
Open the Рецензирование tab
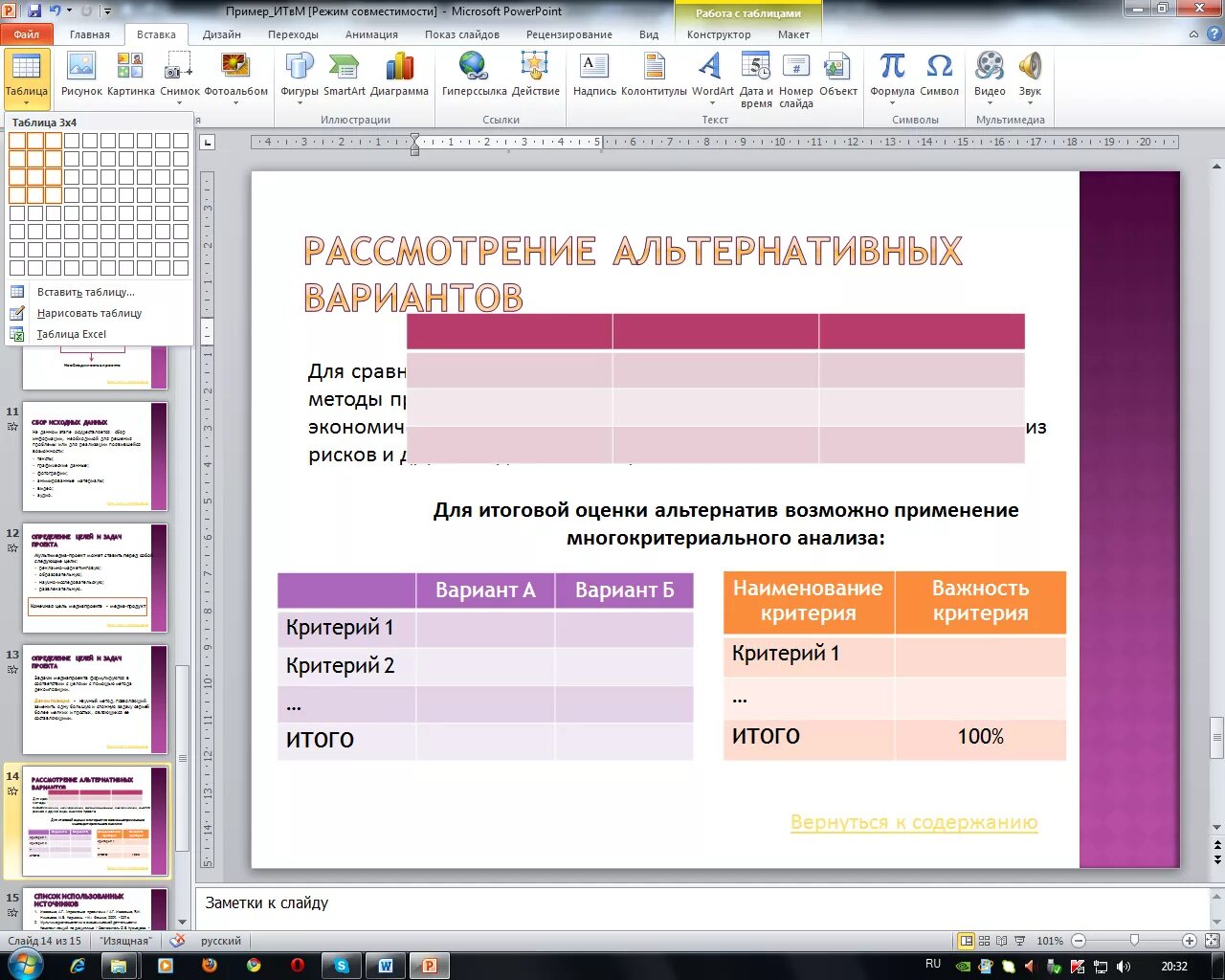coord(568,34)
